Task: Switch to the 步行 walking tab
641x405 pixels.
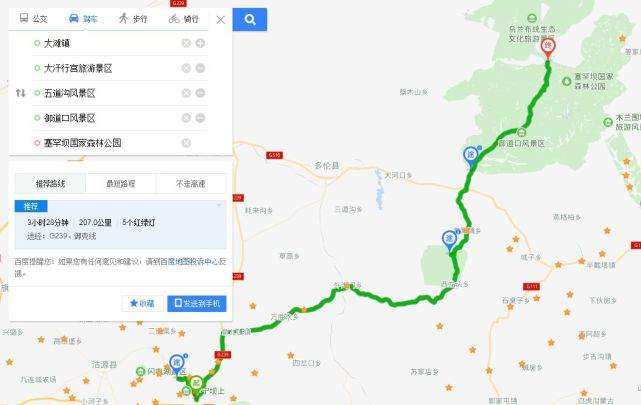Action: coord(133,18)
